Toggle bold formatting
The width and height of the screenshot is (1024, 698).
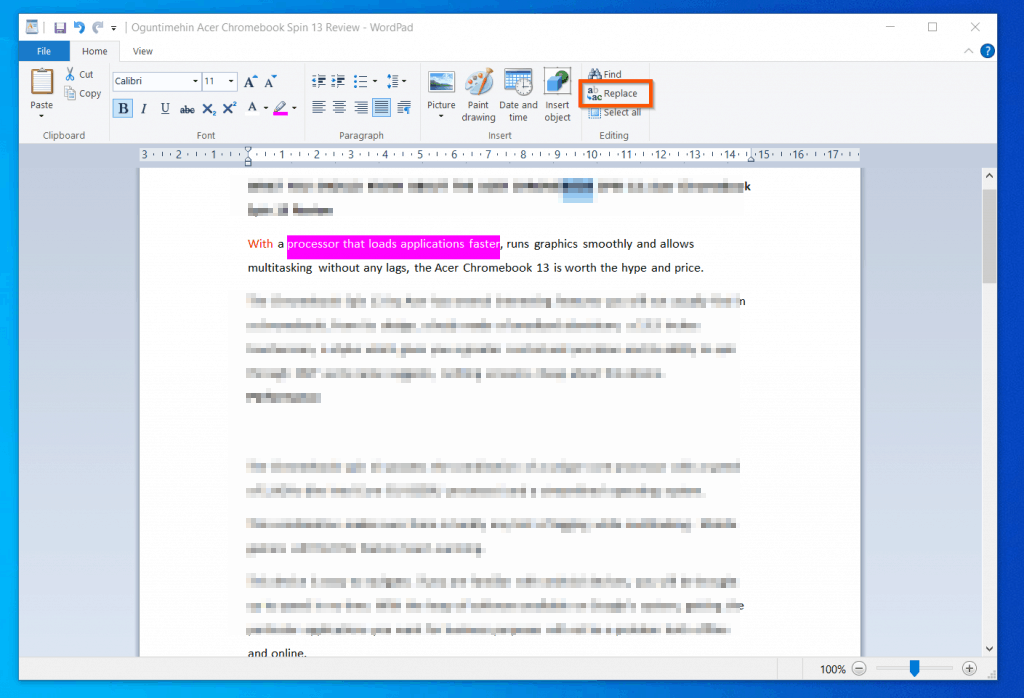(x=122, y=107)
